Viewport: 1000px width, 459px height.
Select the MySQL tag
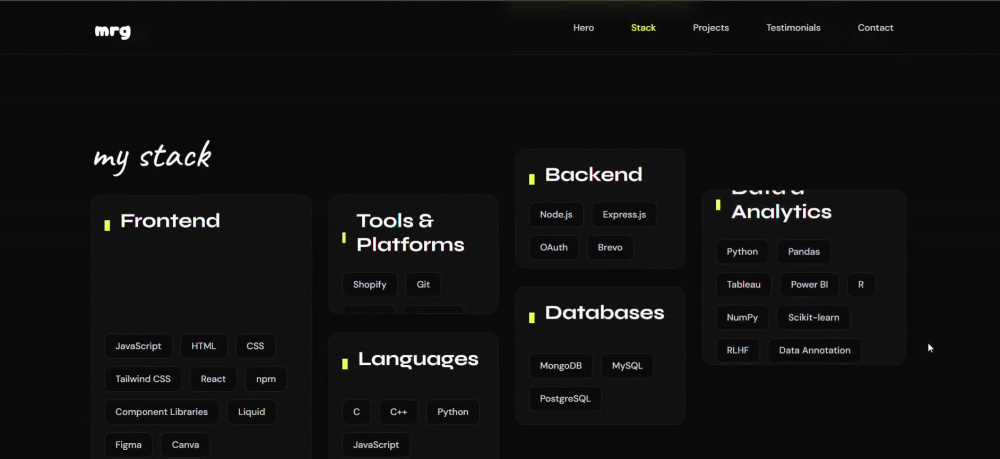[x=628, y=366]
